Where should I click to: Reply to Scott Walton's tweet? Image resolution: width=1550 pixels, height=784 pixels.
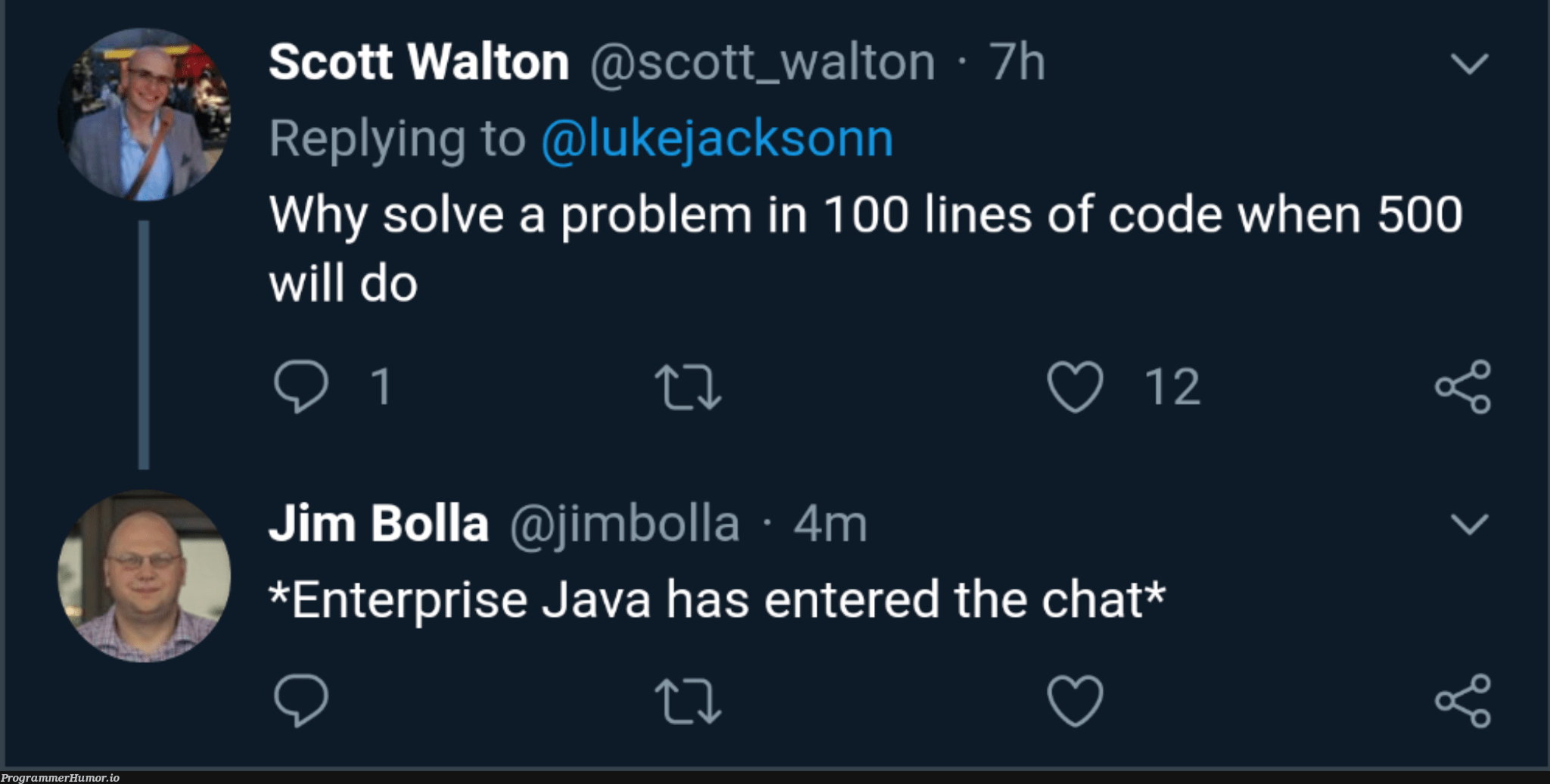point(301,387)
